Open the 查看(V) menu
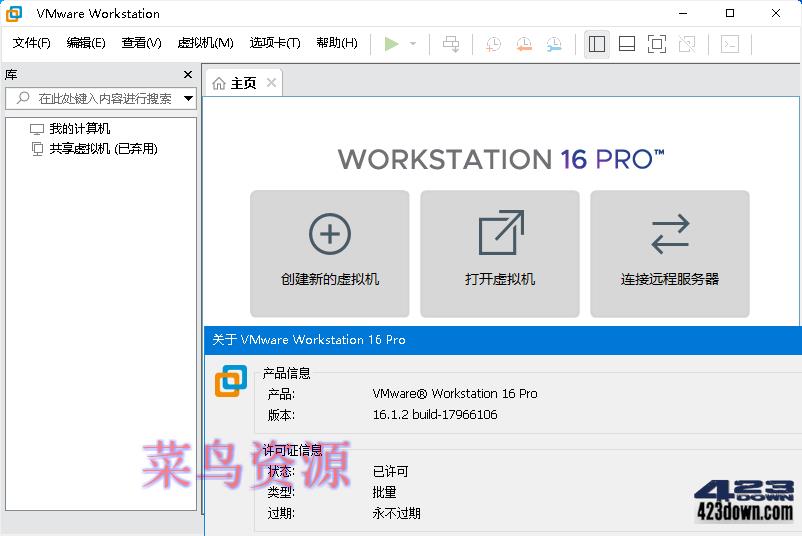Screen dimensions: 802x536 point(141,43)
